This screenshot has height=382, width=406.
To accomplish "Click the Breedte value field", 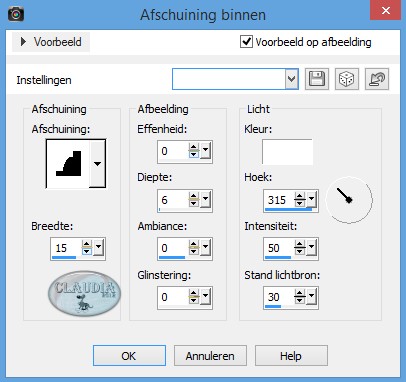I will click(x=66, y=248).
